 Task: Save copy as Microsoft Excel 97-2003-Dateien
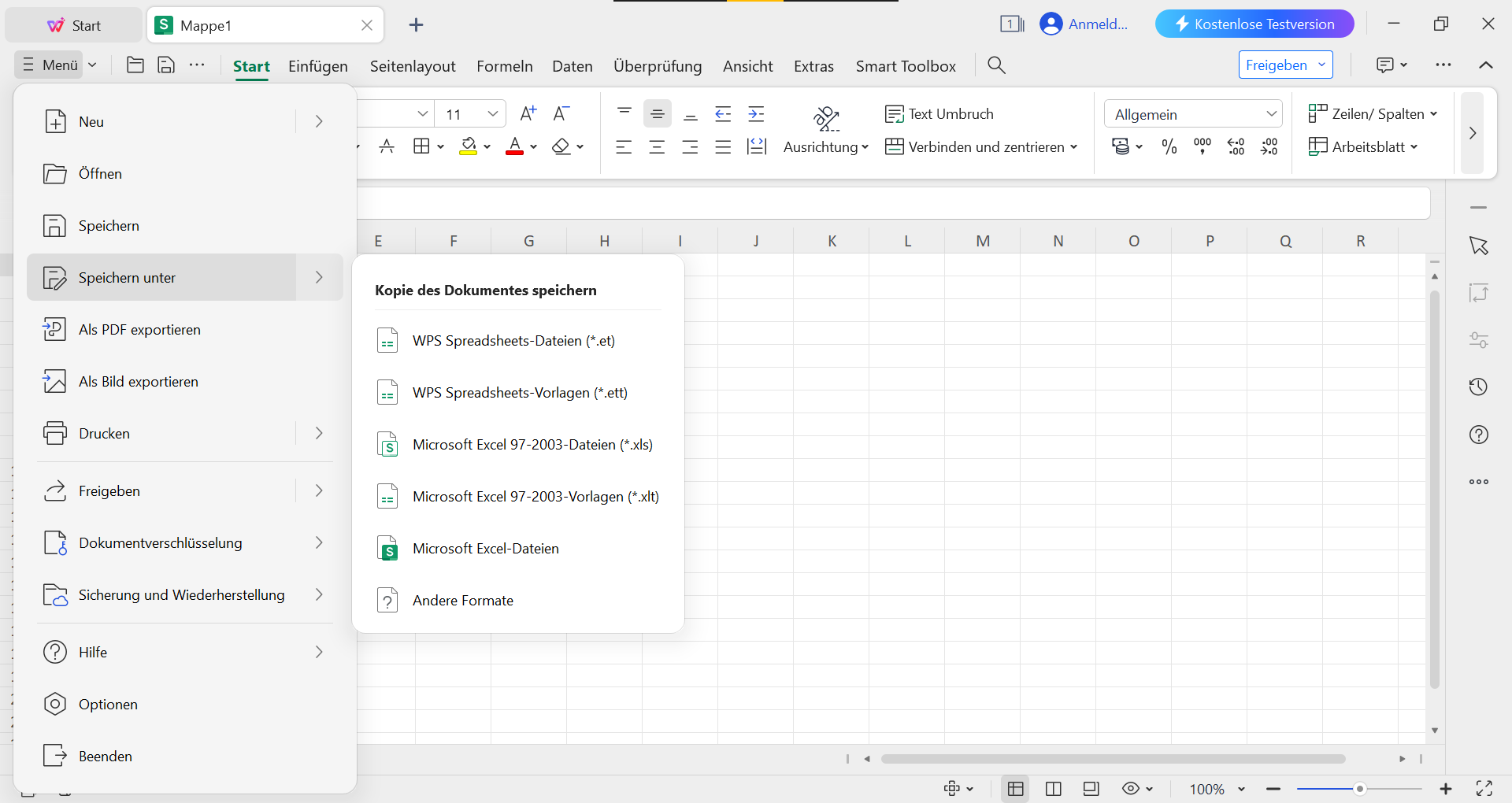(x=532, y=444)
